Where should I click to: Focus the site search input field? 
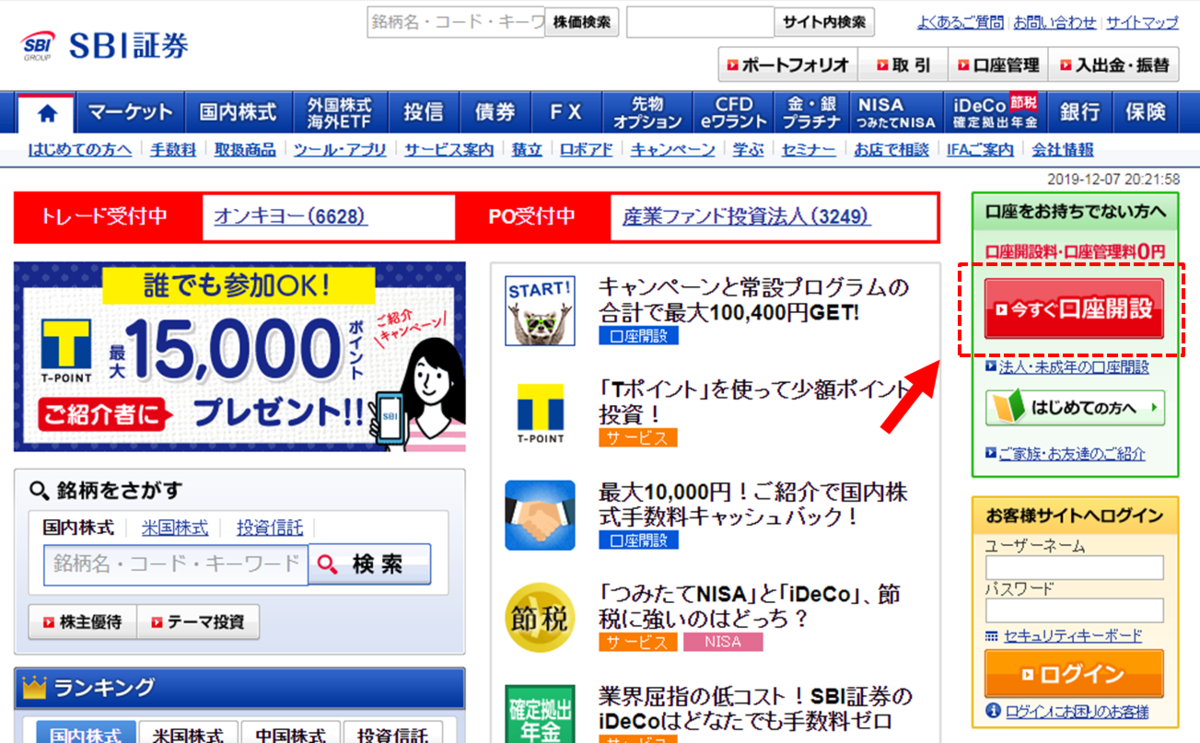pyautogui.click(x=700, y=21)
